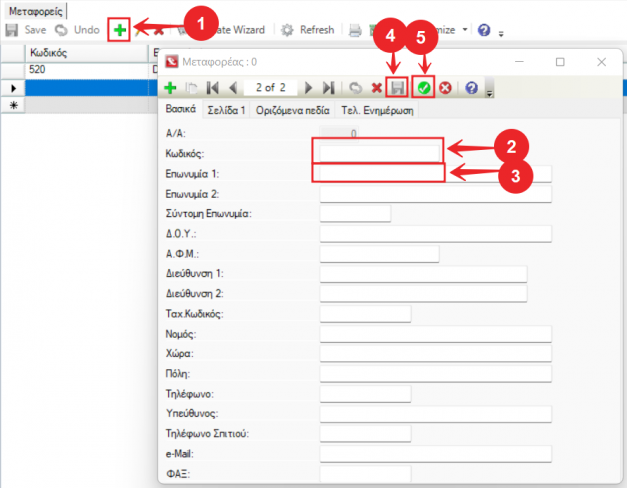Open Οριζόμενα πεδία tab
Image resolution: width=627 pixels, height=488 pixels.
click(x=293, y=110)
